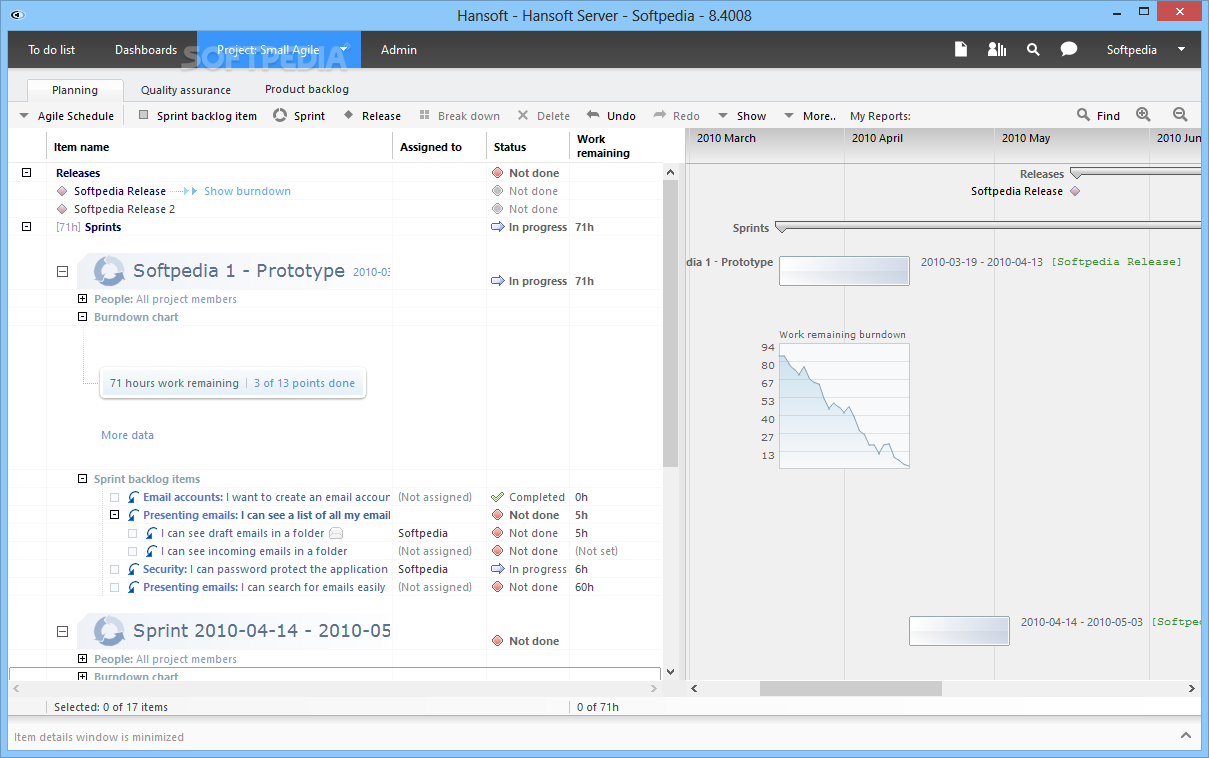The height and width of the screenshot is (758, 1209).
Task: Open the More.. dropdown menu
Action: [809, 116]
